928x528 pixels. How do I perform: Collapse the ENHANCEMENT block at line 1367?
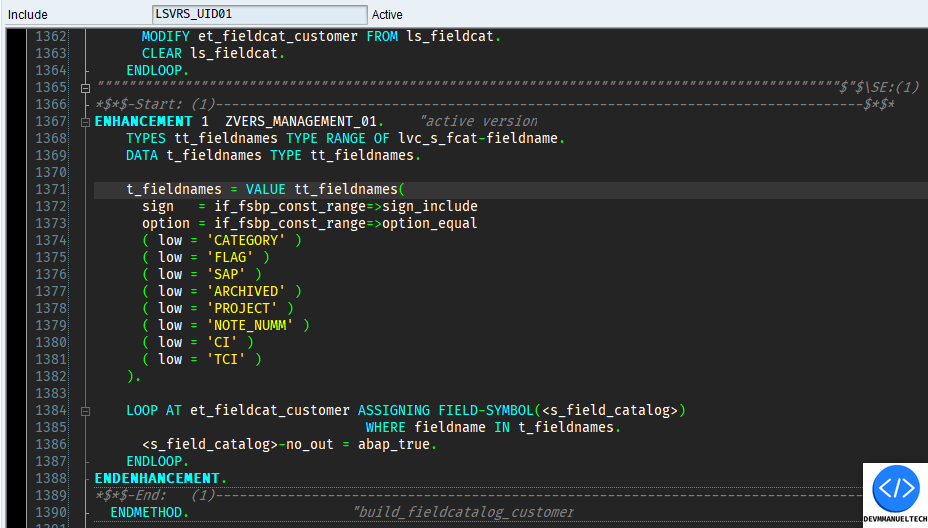(85, 122)
